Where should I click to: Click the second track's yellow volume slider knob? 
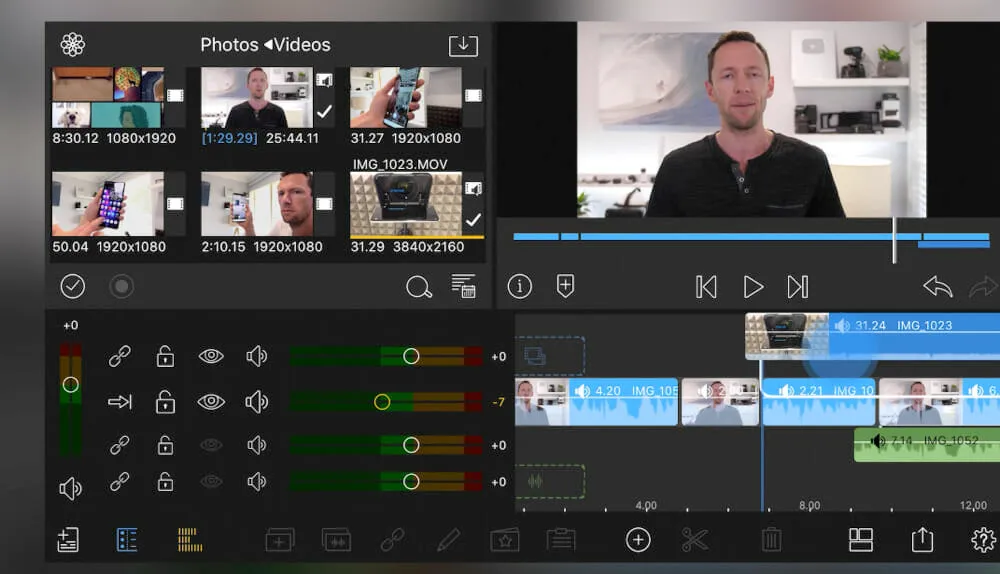[x=381, y=402]
